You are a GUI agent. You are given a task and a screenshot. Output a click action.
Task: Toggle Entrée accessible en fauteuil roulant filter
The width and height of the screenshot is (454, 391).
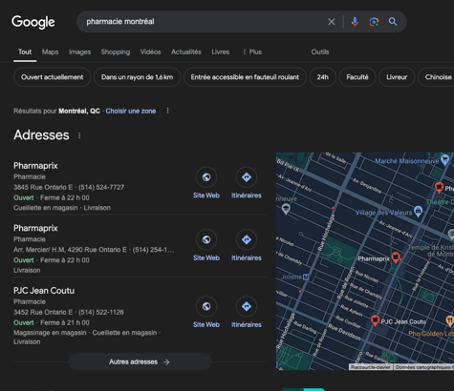coord(245,77)
